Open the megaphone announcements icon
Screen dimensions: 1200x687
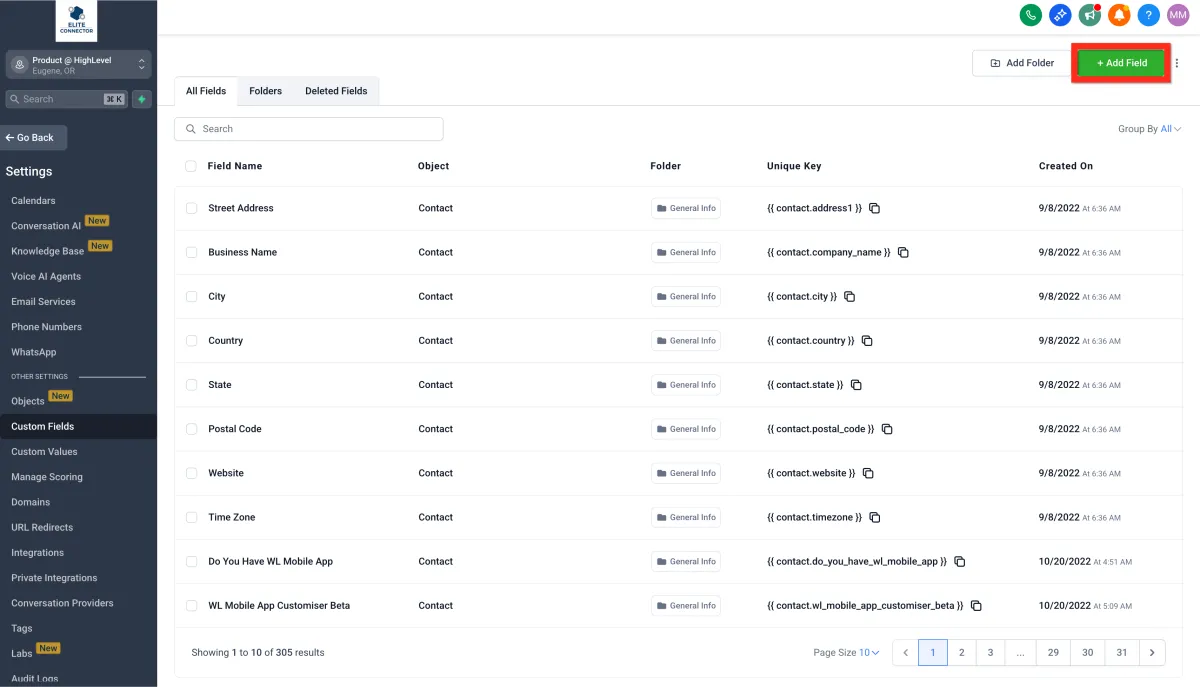[x=1090, y=15]
